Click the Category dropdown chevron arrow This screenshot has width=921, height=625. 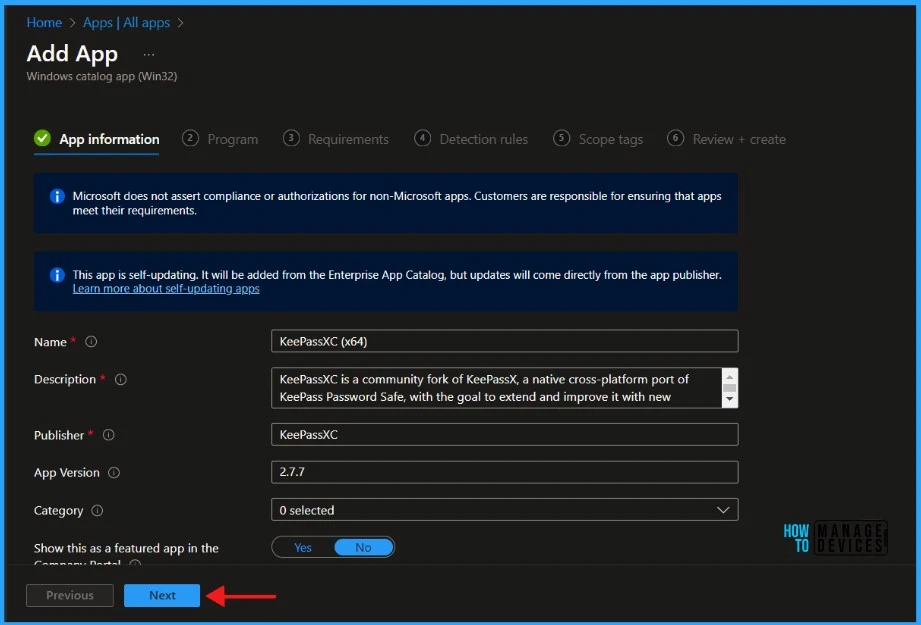coord(723,510)
